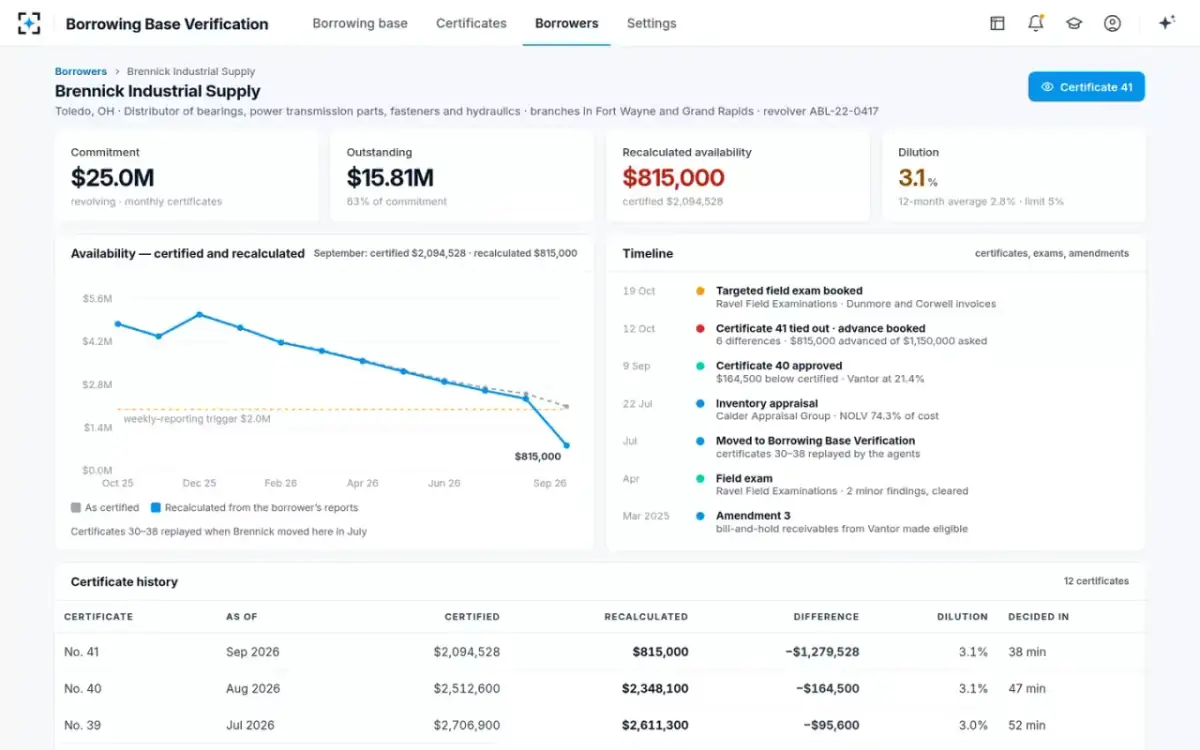The height and width of the screenshot is (750, 1200).
Task: Open 'Targeted field exam booked' entry
Action: click(x=789, y=291)
